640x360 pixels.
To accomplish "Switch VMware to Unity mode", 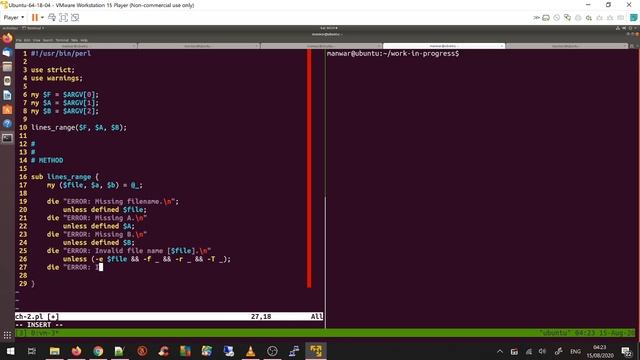I will pos(75,18).
